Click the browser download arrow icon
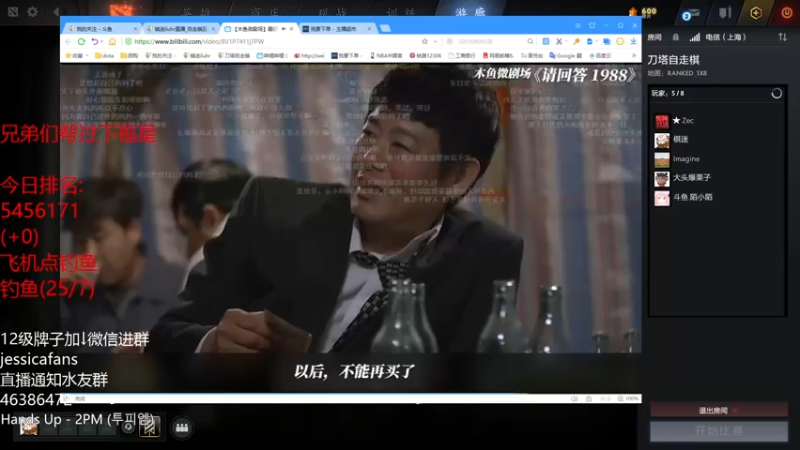The image size is (800, 450). pos(633,41)
